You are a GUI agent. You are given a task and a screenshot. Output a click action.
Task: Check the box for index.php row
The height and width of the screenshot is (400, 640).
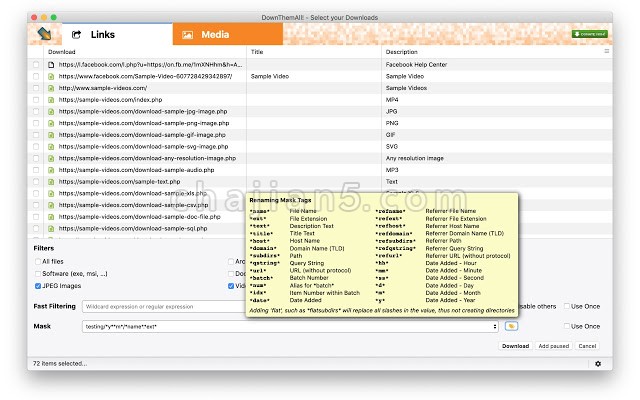[36, 100]
